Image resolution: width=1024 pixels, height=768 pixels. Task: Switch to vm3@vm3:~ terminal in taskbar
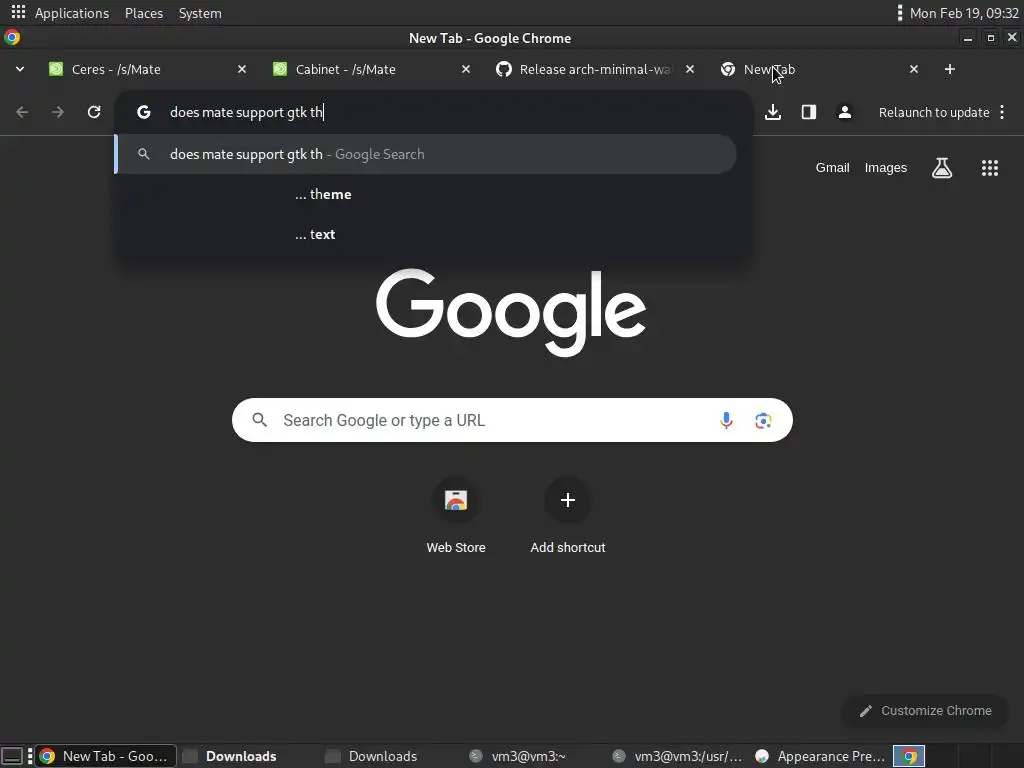pos(517,756)
